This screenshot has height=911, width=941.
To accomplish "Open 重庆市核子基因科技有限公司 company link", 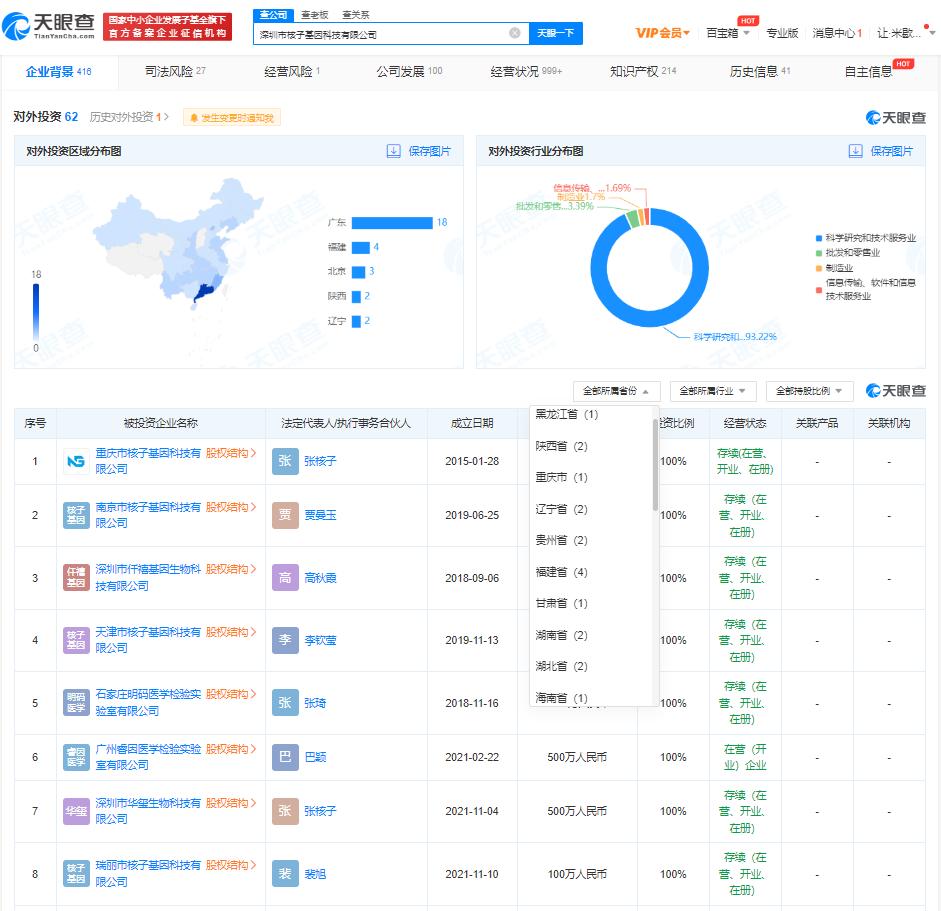I will (x=148, y=461).
